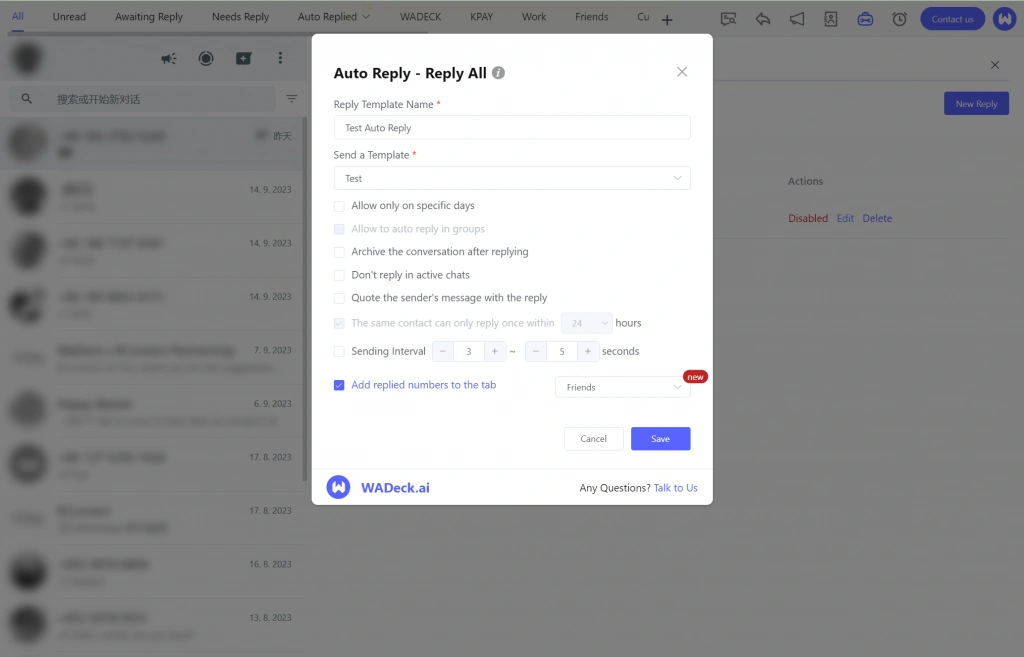Click the alarm clock reminder icon
Screen dimensions: 1024x657
pyautogui.click(x=898, y=18)
